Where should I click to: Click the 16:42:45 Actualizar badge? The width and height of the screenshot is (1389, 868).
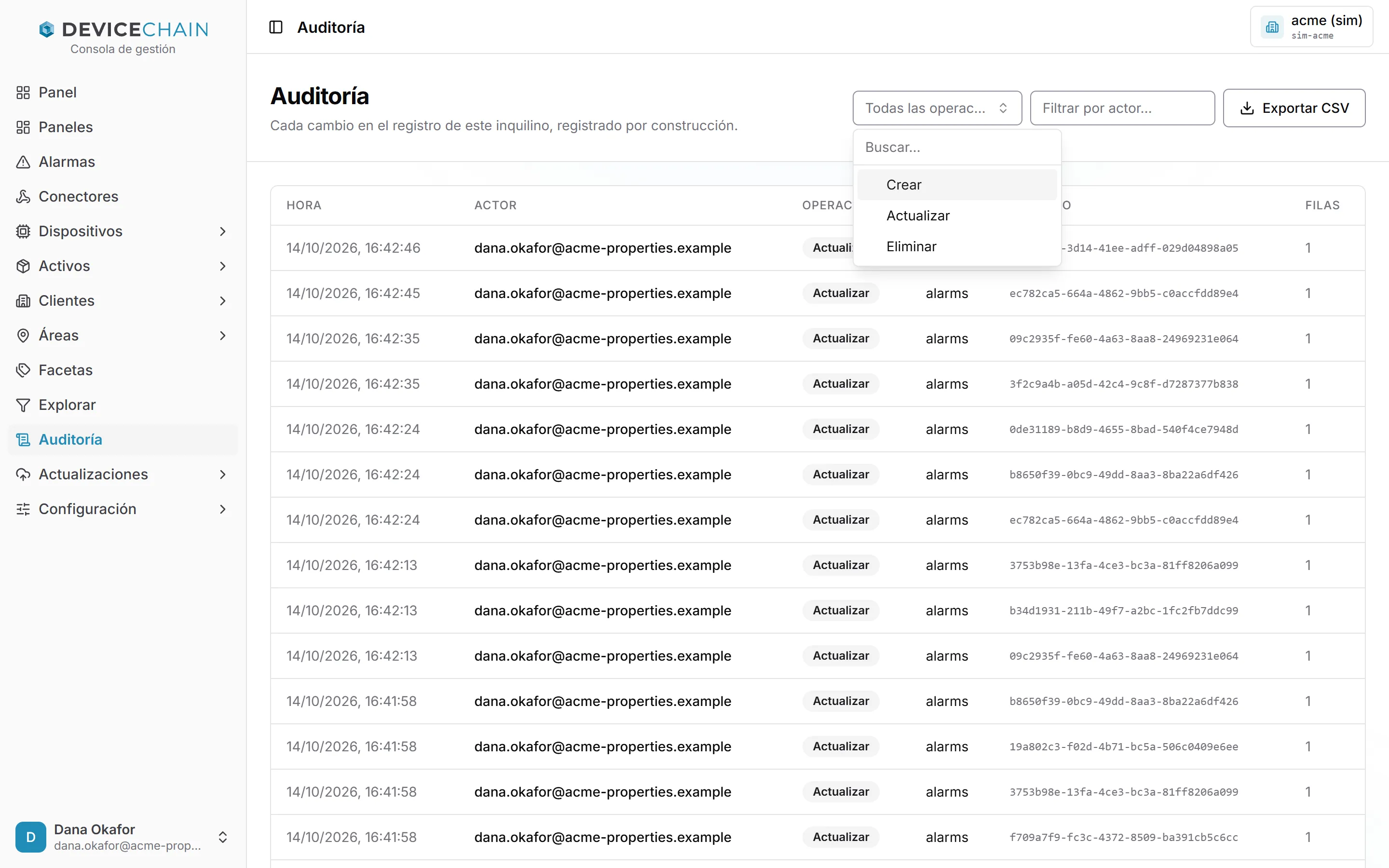click(841, 293)
